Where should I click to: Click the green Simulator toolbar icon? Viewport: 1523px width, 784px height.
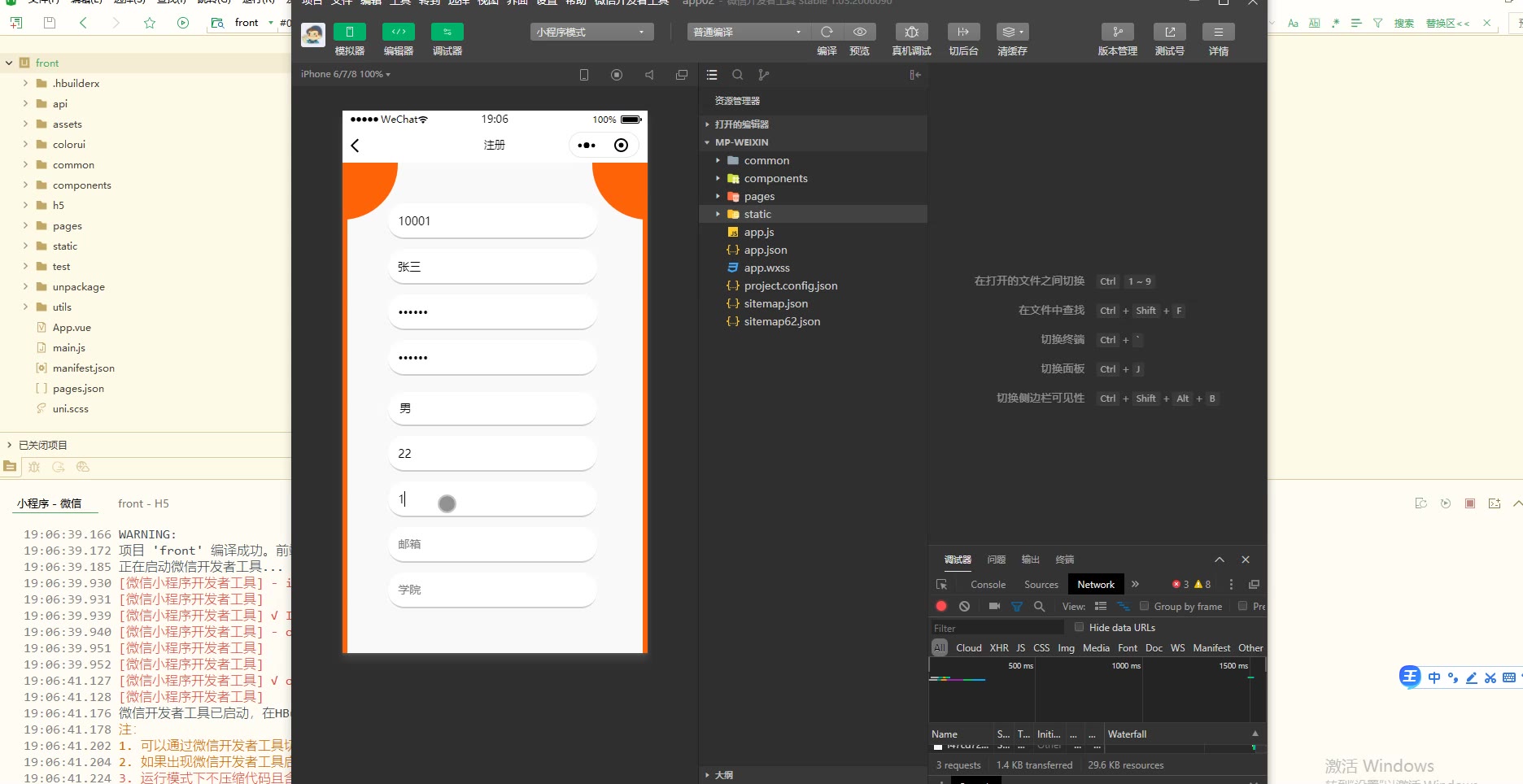pos(349,33)
